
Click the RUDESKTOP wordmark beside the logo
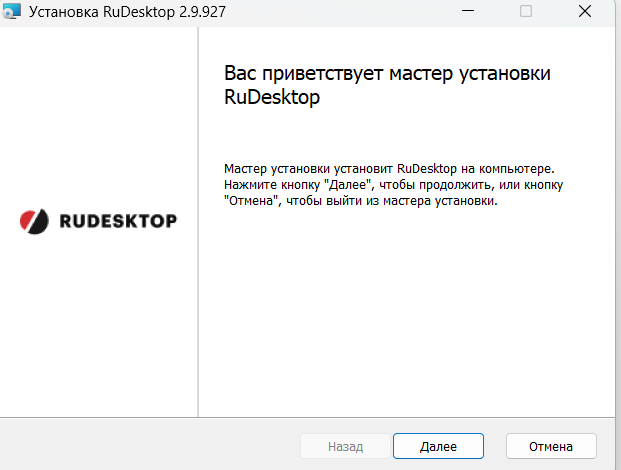click(x=115, y=221)
